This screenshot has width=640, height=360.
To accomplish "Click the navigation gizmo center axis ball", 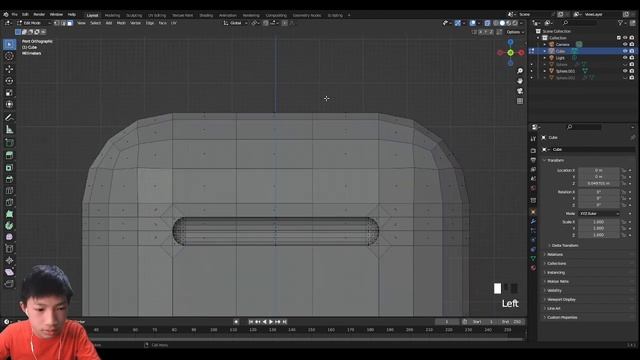I will click(x=511, y=53).
